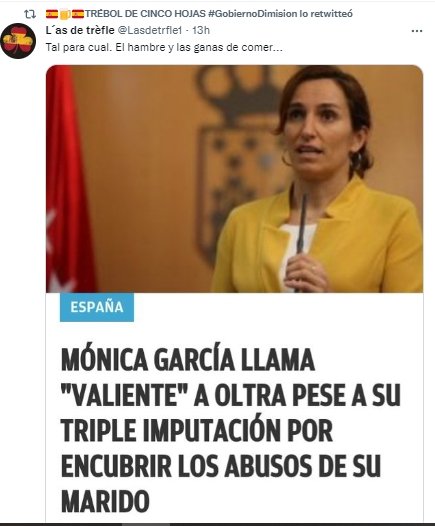Open the L´as de trèfle display name
Screen dimensions: 435x526
point(80,30)
